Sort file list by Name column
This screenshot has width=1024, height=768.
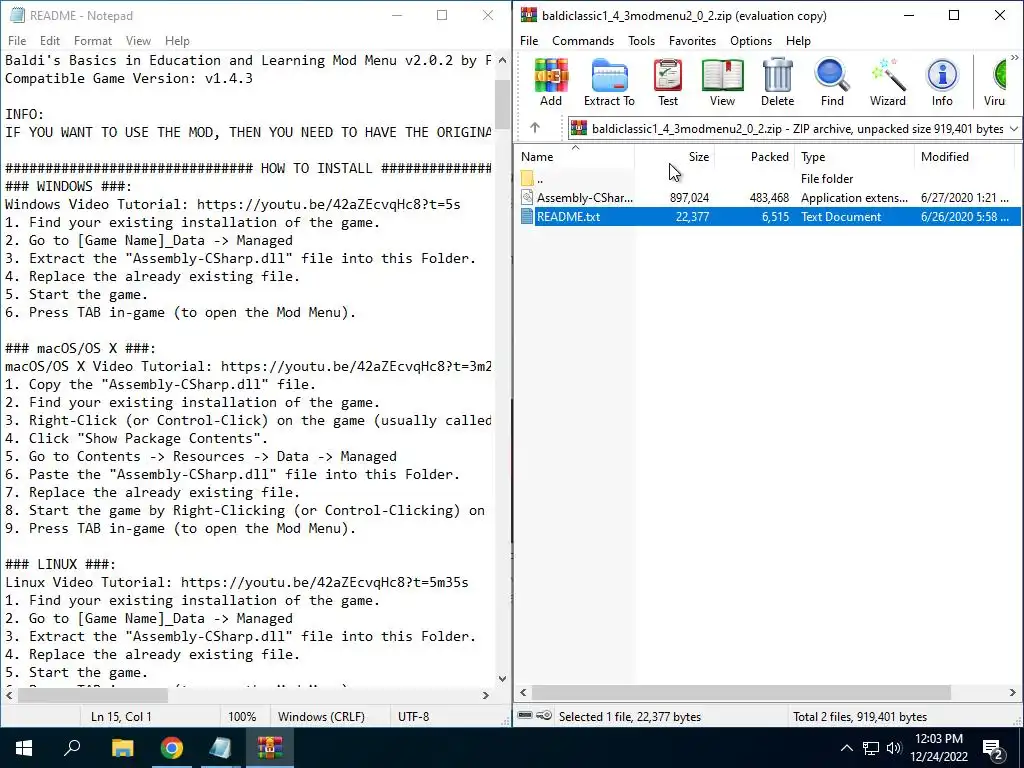[575, 157]
